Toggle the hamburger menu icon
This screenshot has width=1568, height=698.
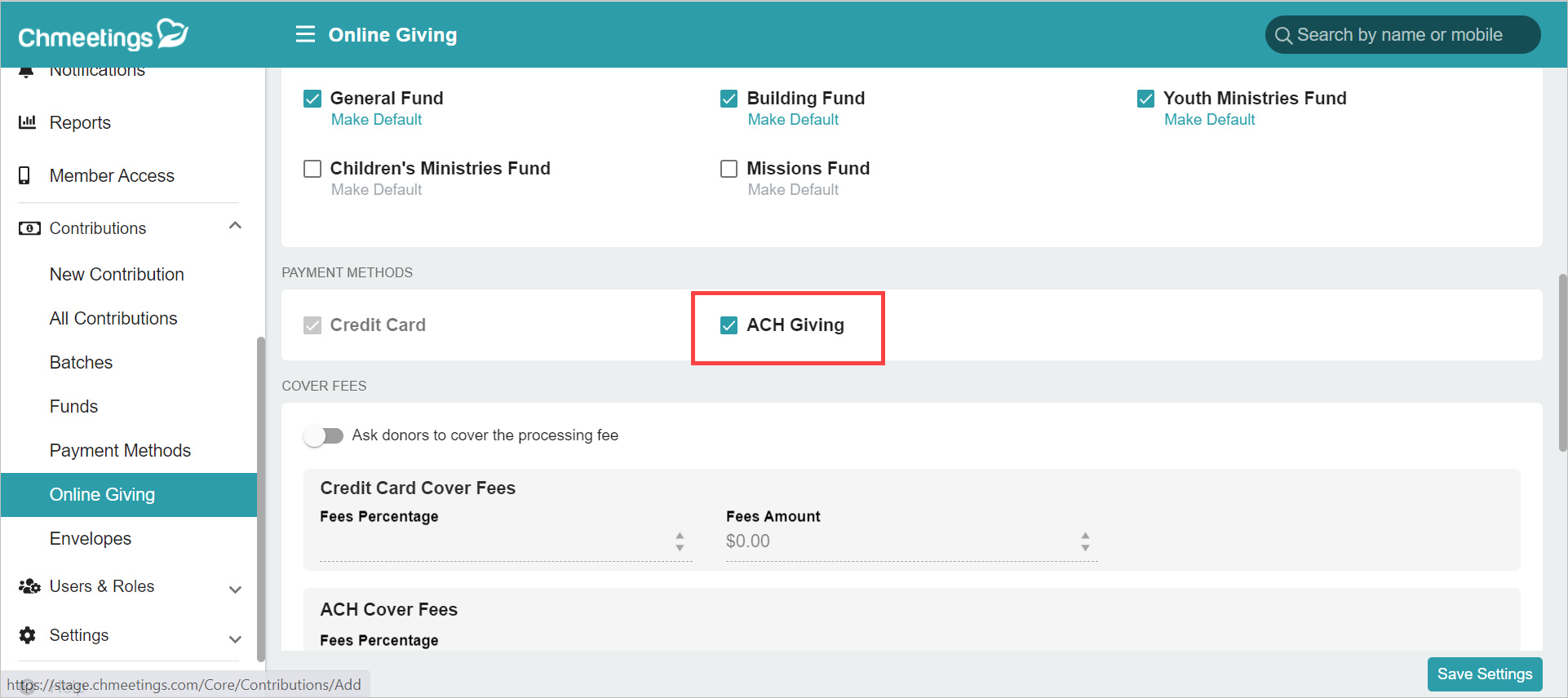click(305, 34)
